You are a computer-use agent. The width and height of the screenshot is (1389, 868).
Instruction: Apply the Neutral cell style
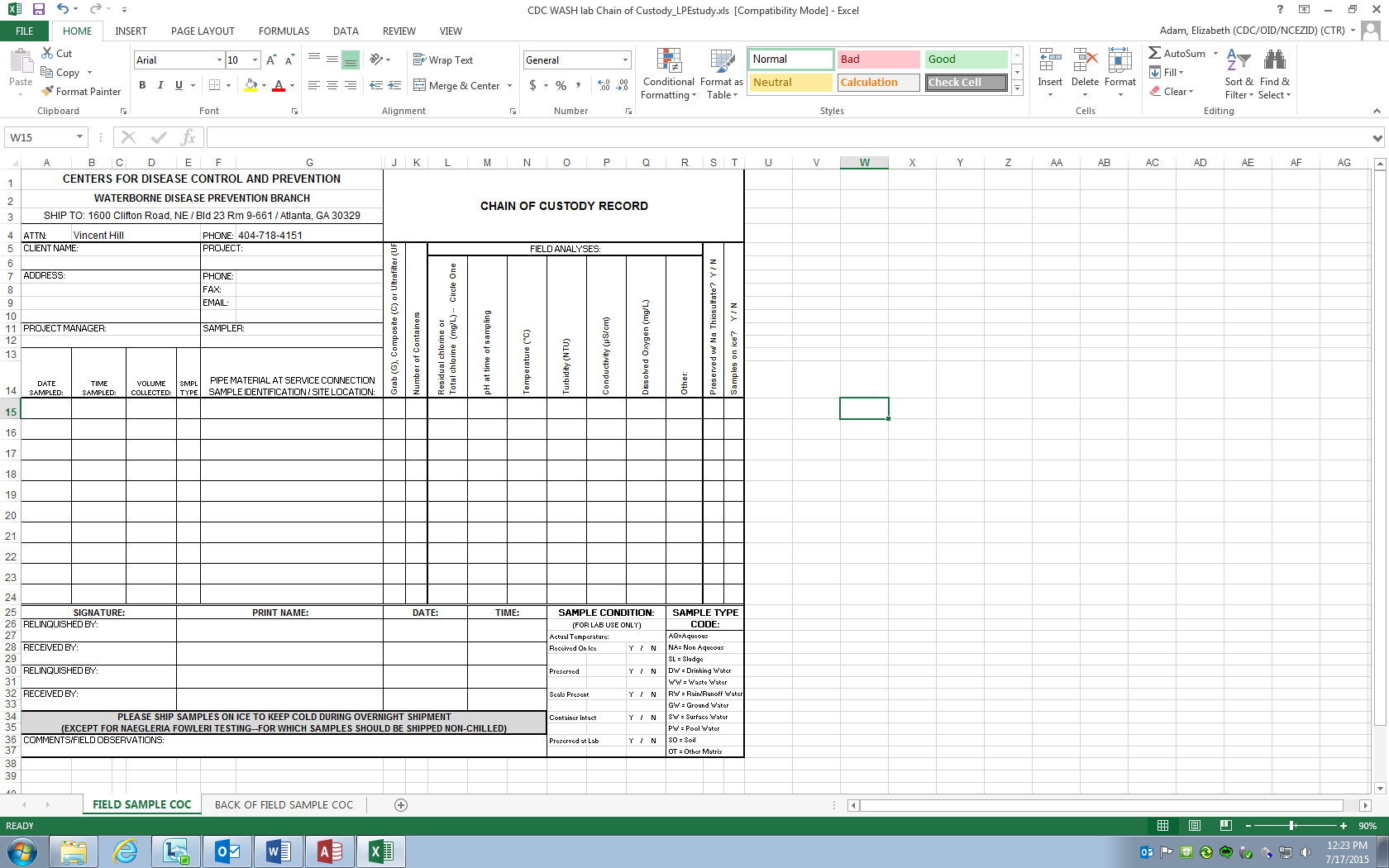[x=790, y=83]
